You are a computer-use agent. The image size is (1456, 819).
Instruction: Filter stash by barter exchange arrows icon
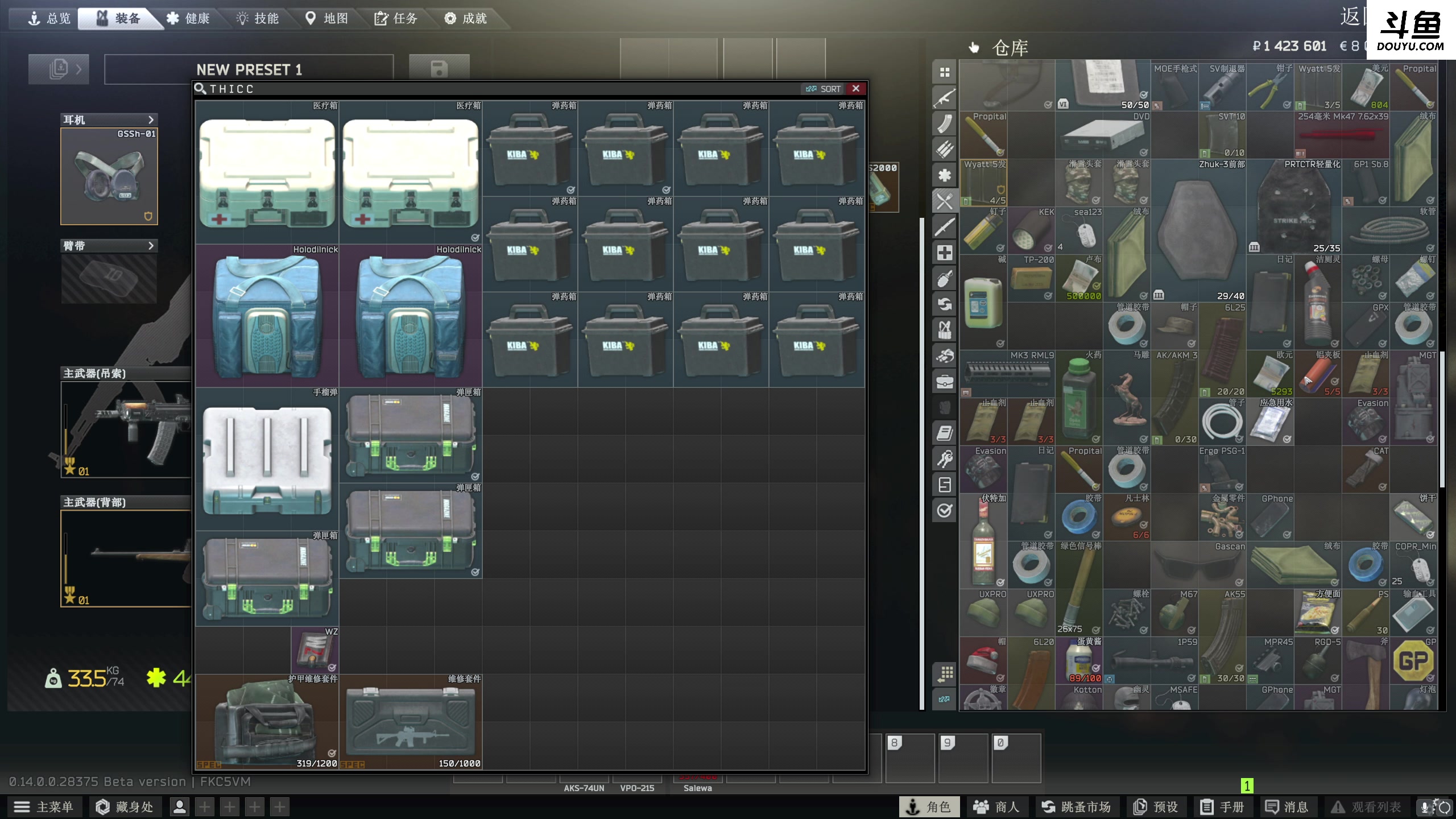[x=945, y=304]
